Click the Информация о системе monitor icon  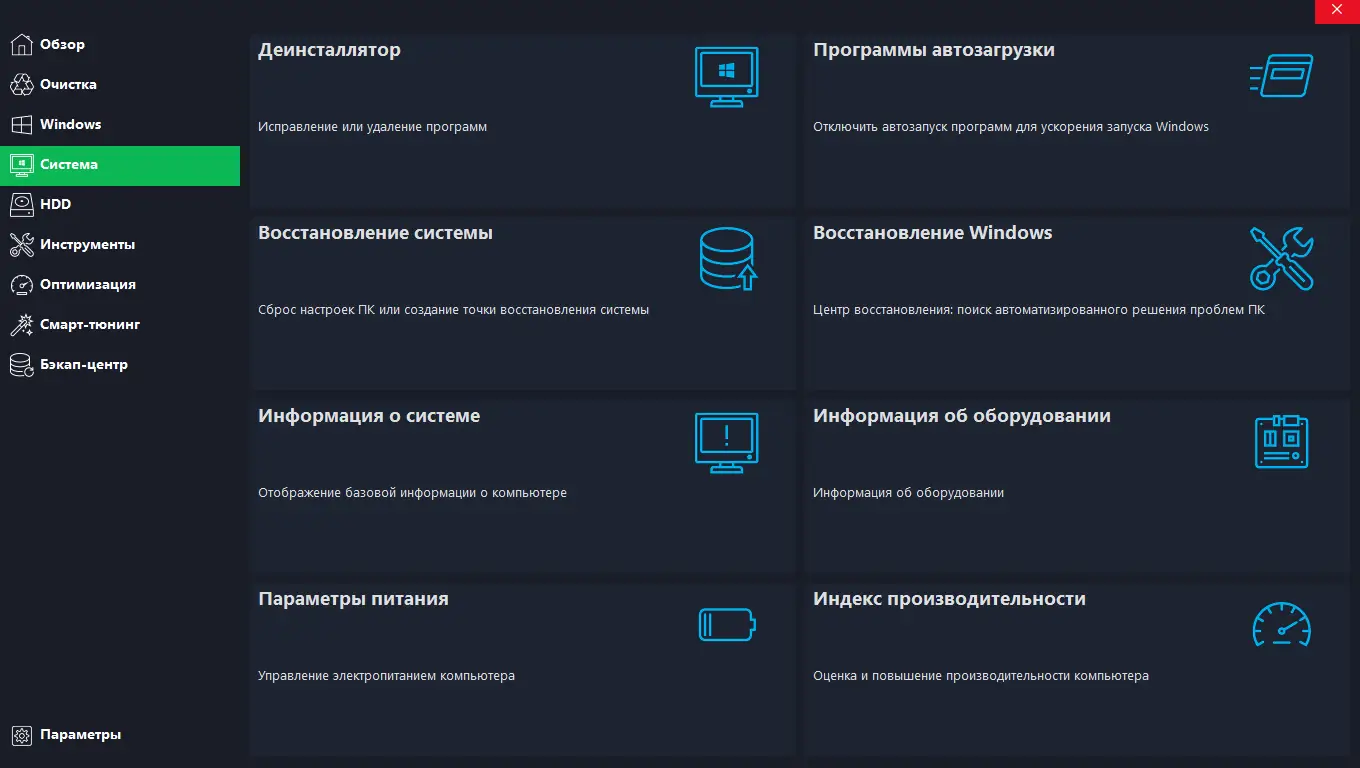[726, 442]
